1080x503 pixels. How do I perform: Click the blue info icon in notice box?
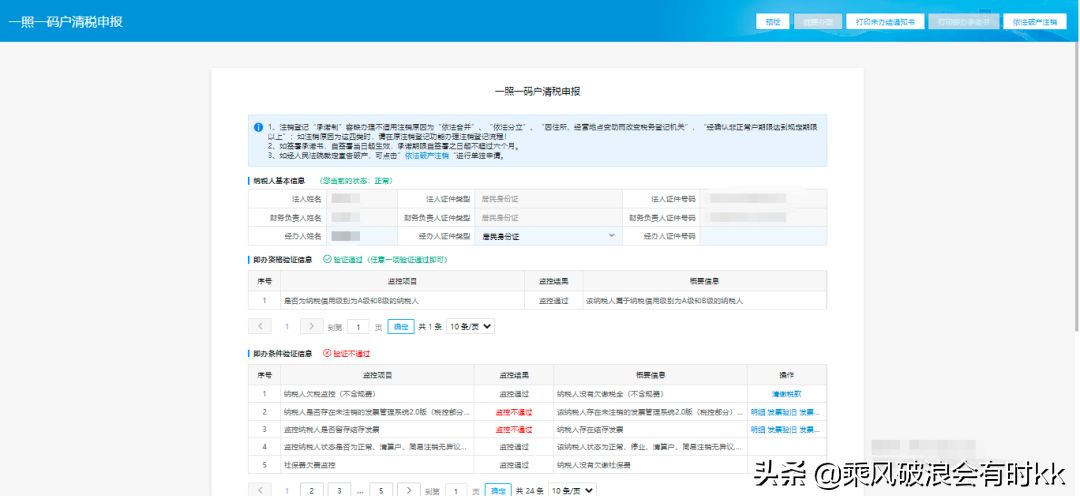click(258, 127)
